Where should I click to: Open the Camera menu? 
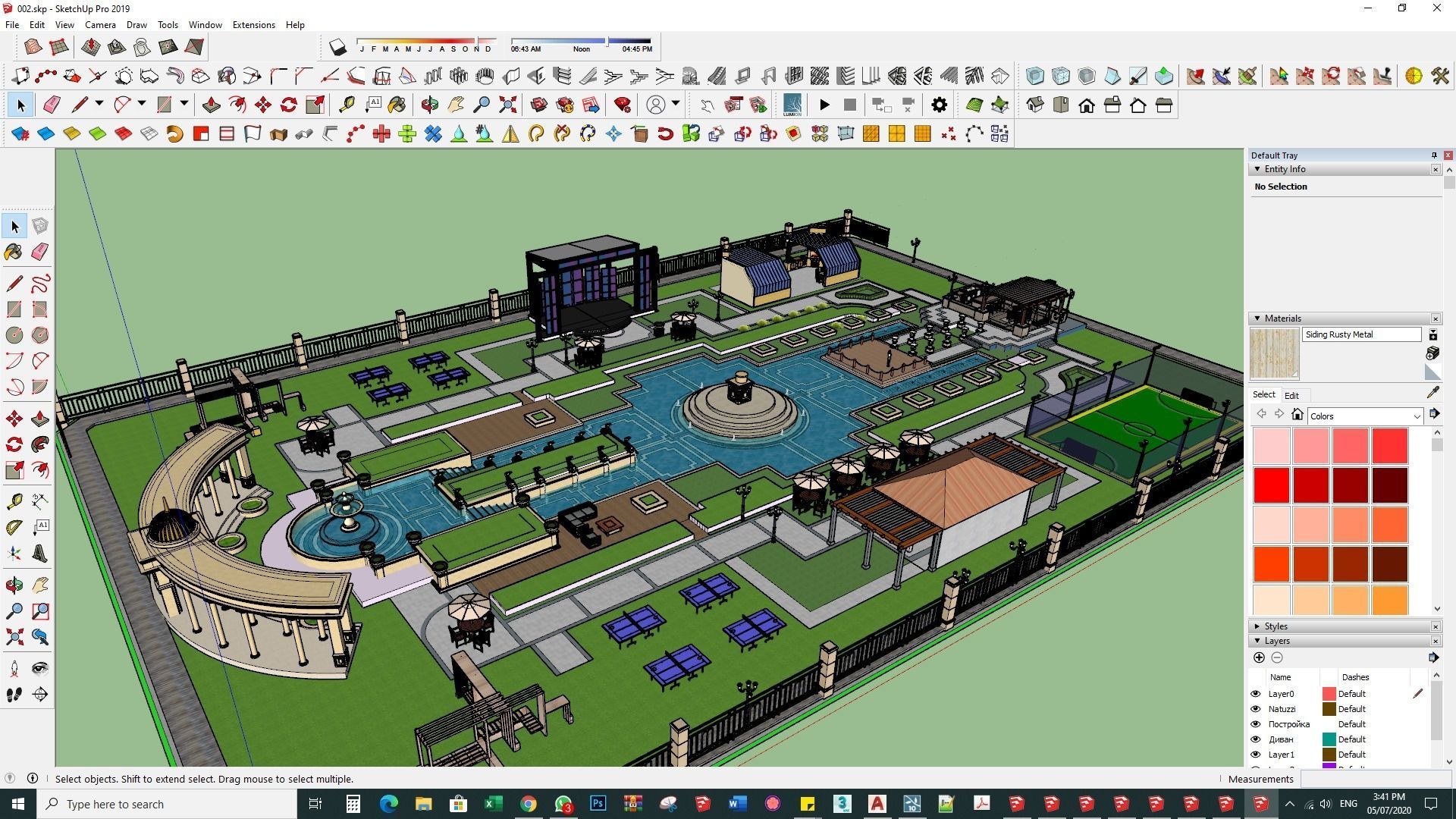100,24
